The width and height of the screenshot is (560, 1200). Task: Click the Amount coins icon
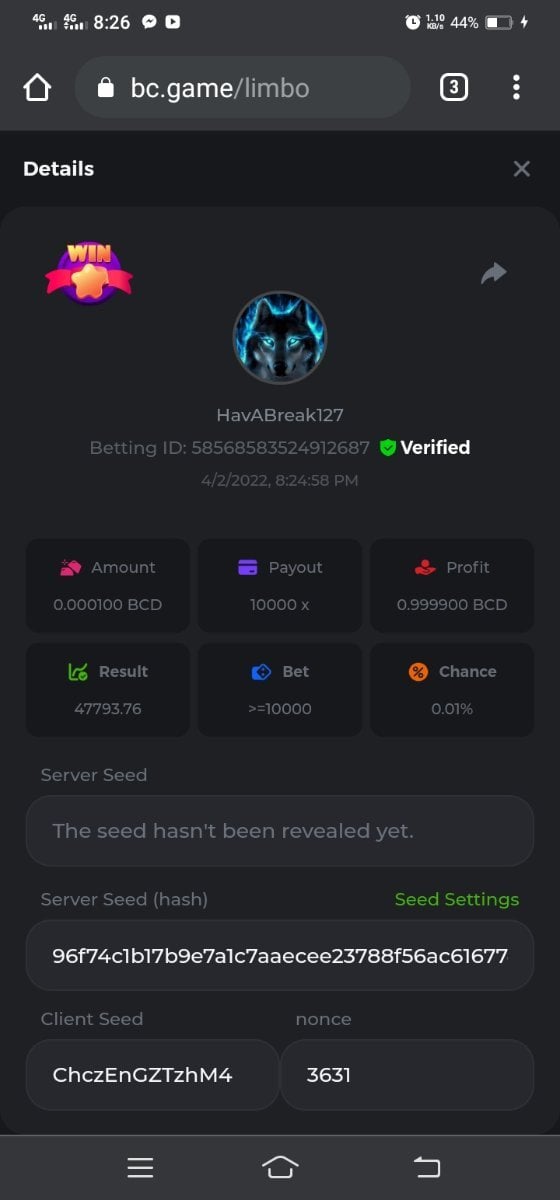(x=70, y=567)
